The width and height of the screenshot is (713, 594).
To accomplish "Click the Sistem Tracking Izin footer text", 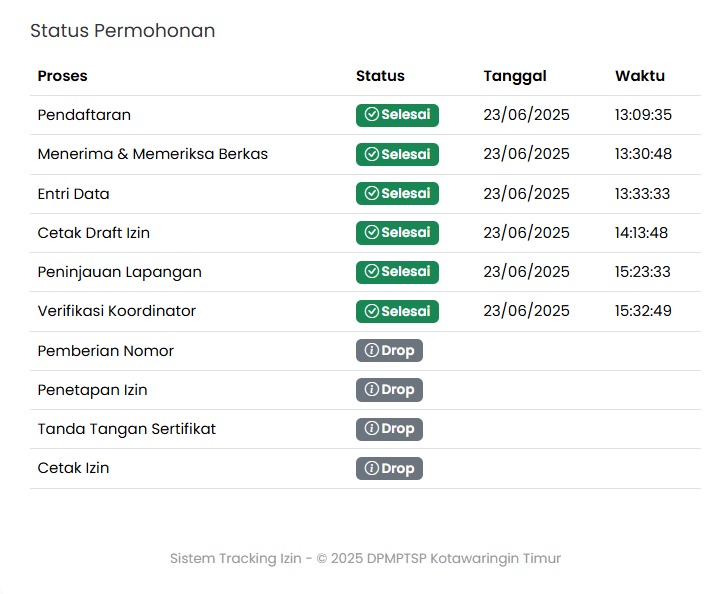I will [365, 559].
